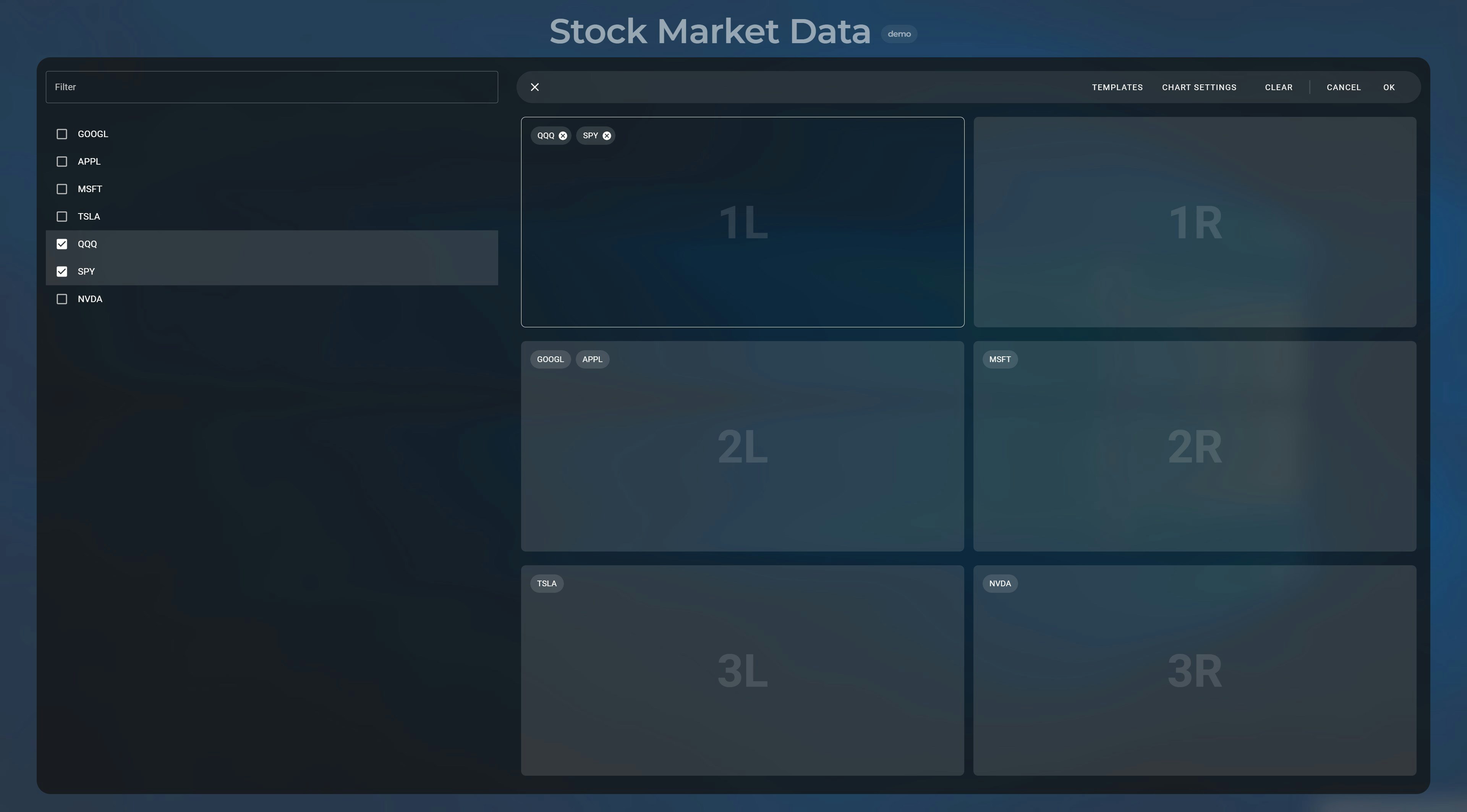Click the MSFT chip in pane 2R
This screenshot has width=1467, height=812.
(1000, 359)
